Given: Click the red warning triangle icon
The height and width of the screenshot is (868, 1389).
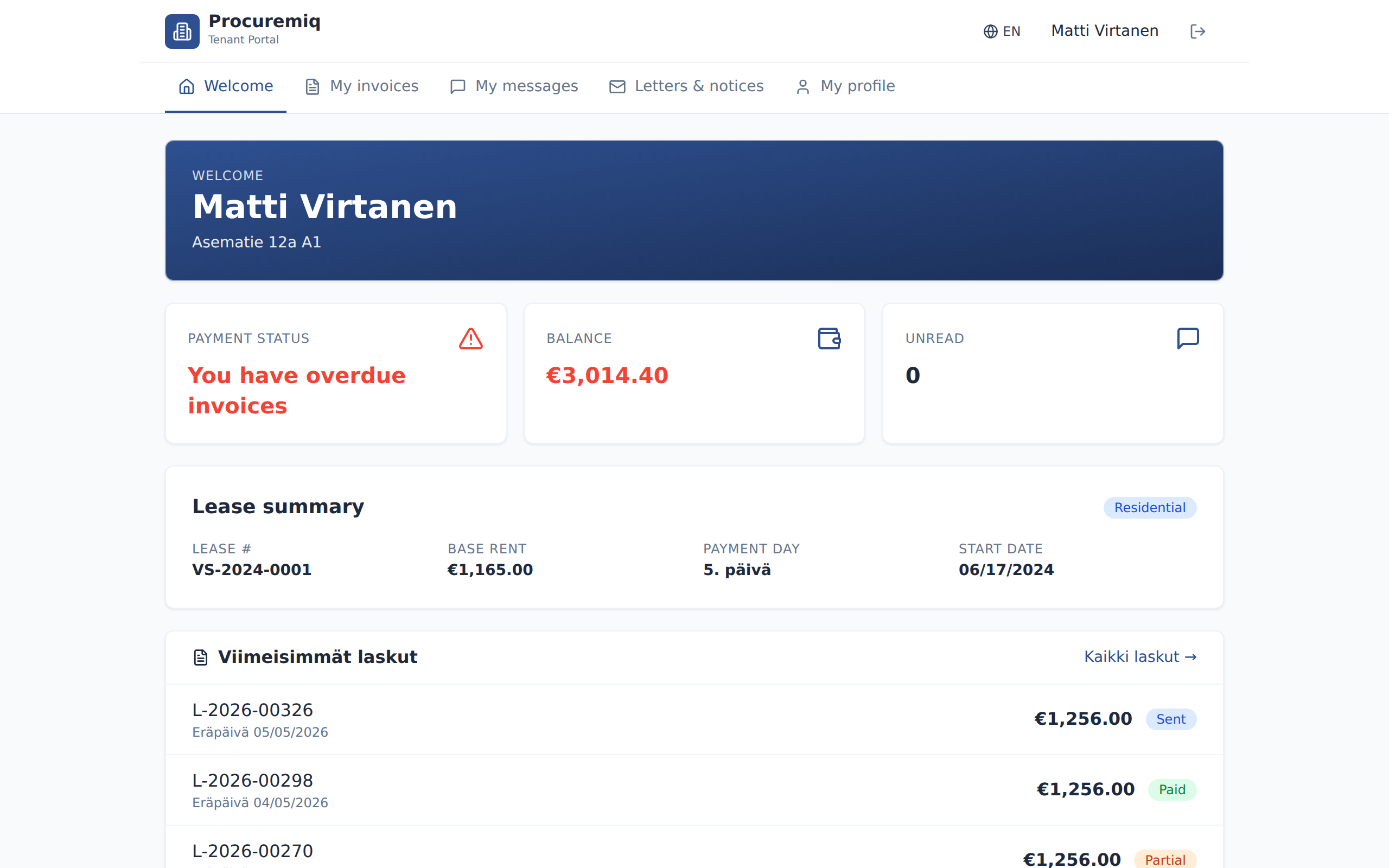Looking at the screenshot, I should click(470, 339).
